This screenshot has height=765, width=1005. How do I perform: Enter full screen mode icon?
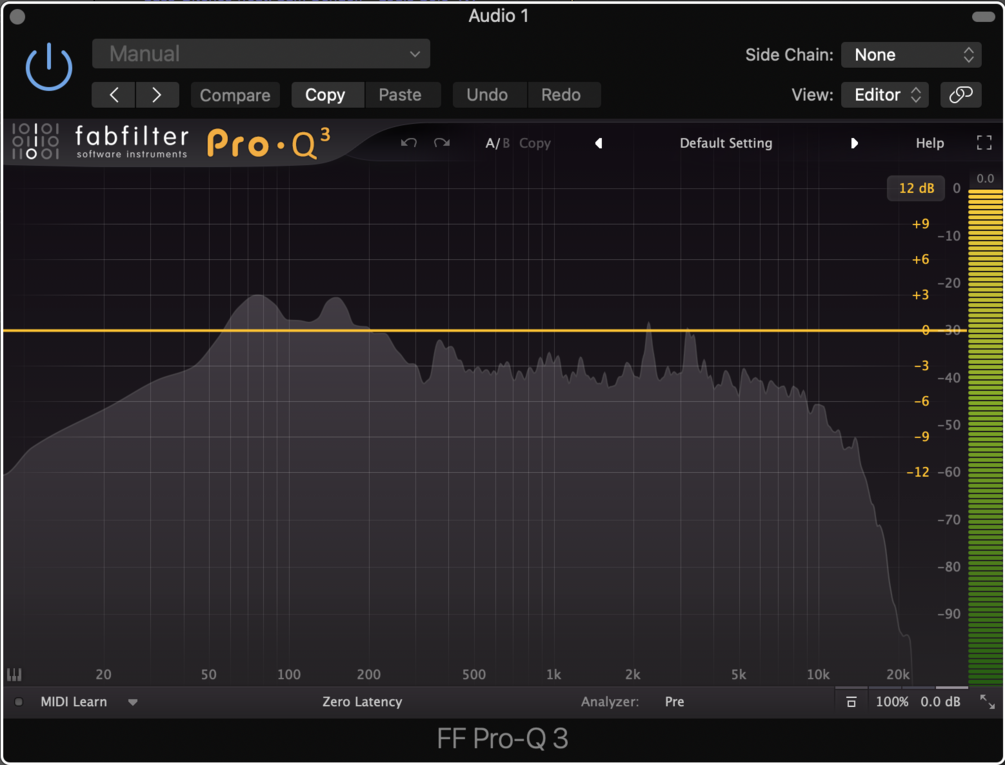984,143
